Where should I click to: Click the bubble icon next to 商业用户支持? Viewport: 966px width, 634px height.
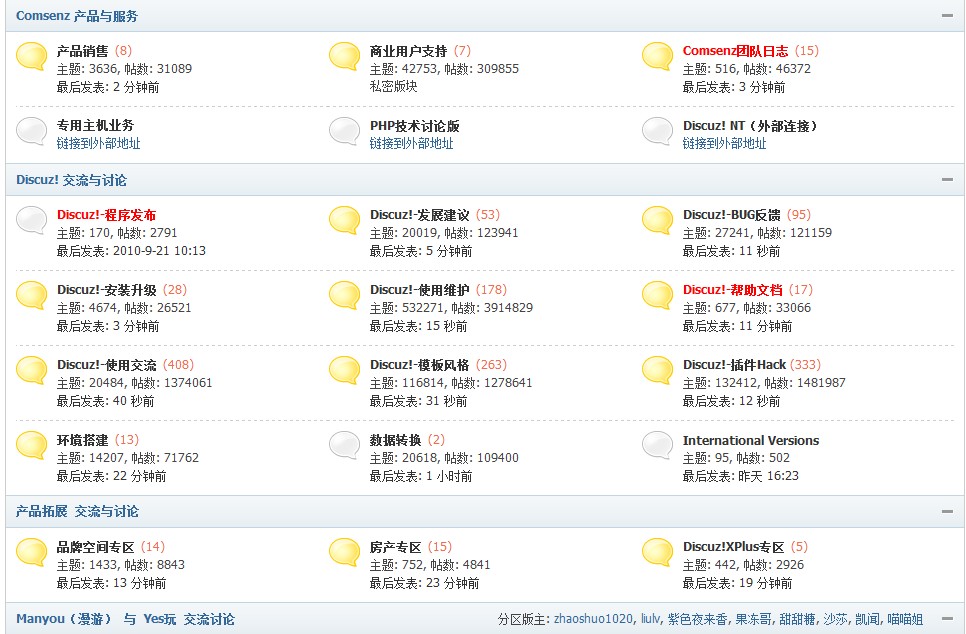[344, 57]
